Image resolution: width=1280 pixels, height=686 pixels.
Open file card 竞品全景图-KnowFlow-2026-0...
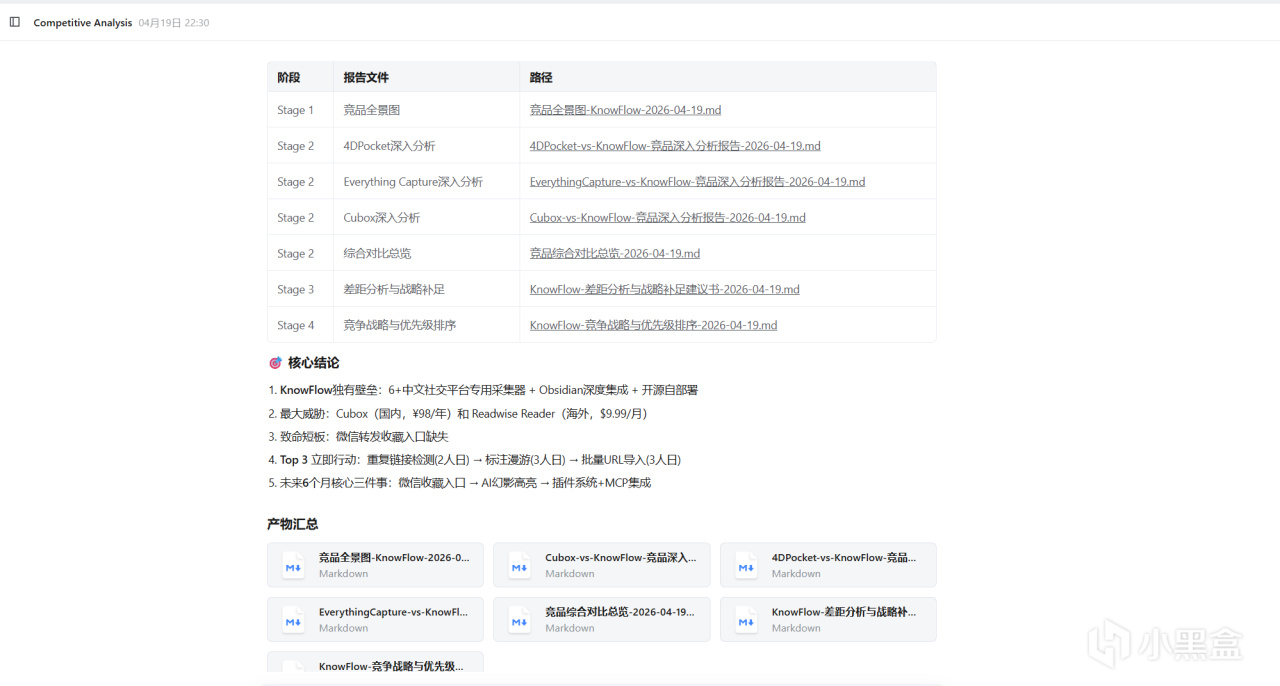(375, 565)
